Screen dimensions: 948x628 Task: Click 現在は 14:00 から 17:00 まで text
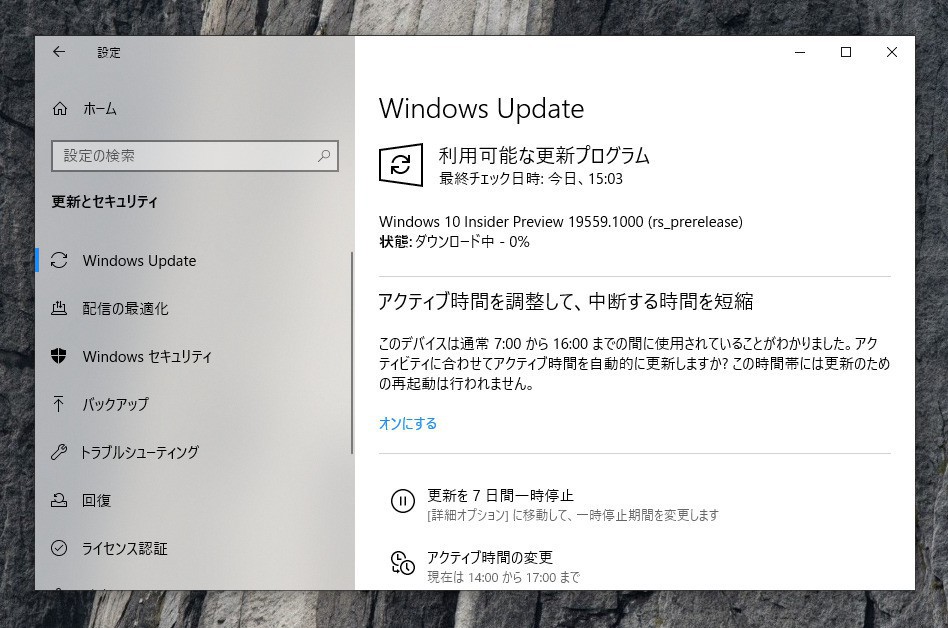point(504,577)
